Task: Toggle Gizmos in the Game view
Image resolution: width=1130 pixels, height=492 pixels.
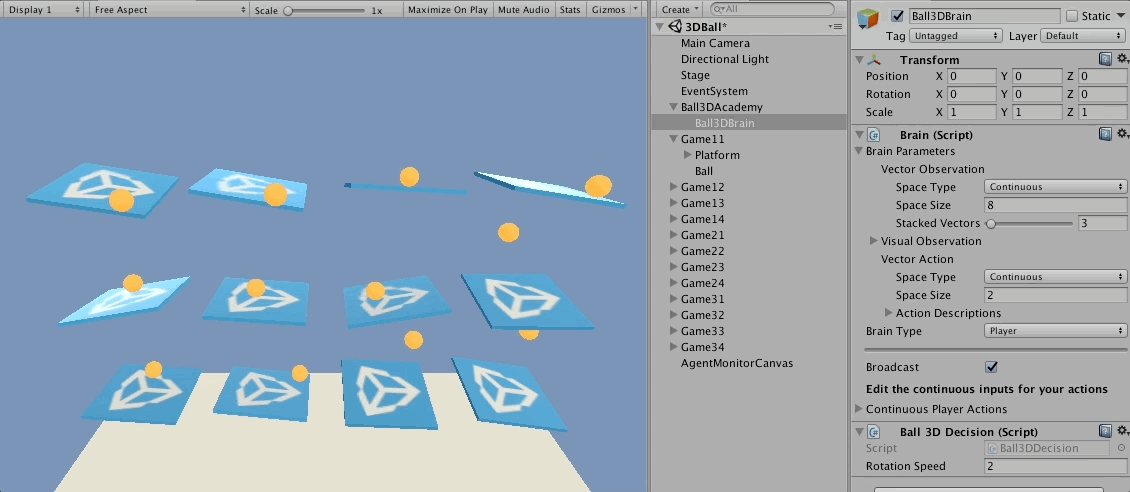Action: [x=608, y=10]
